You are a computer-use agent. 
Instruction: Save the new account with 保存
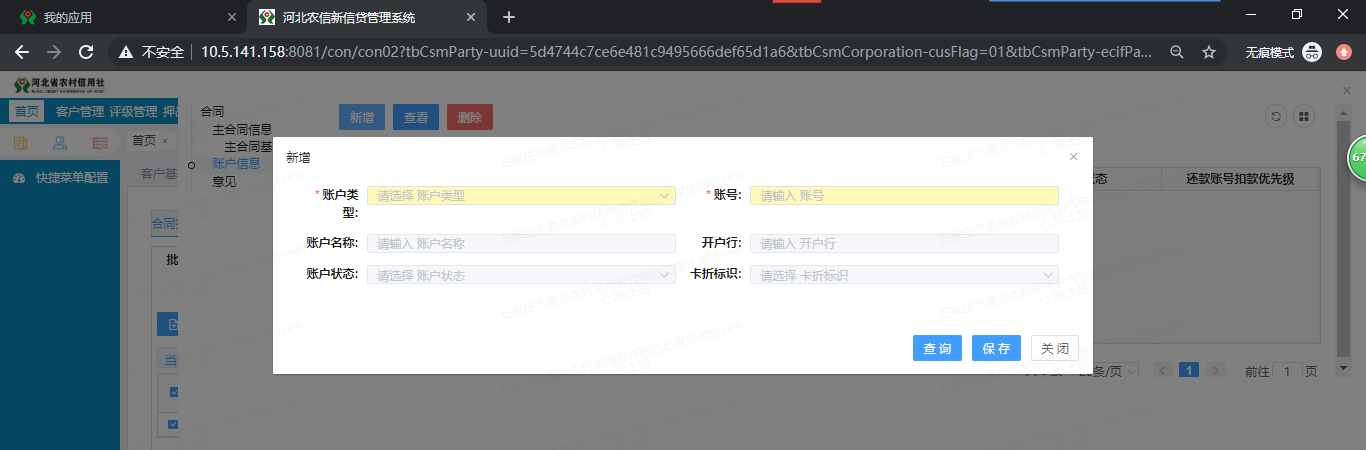996,348
